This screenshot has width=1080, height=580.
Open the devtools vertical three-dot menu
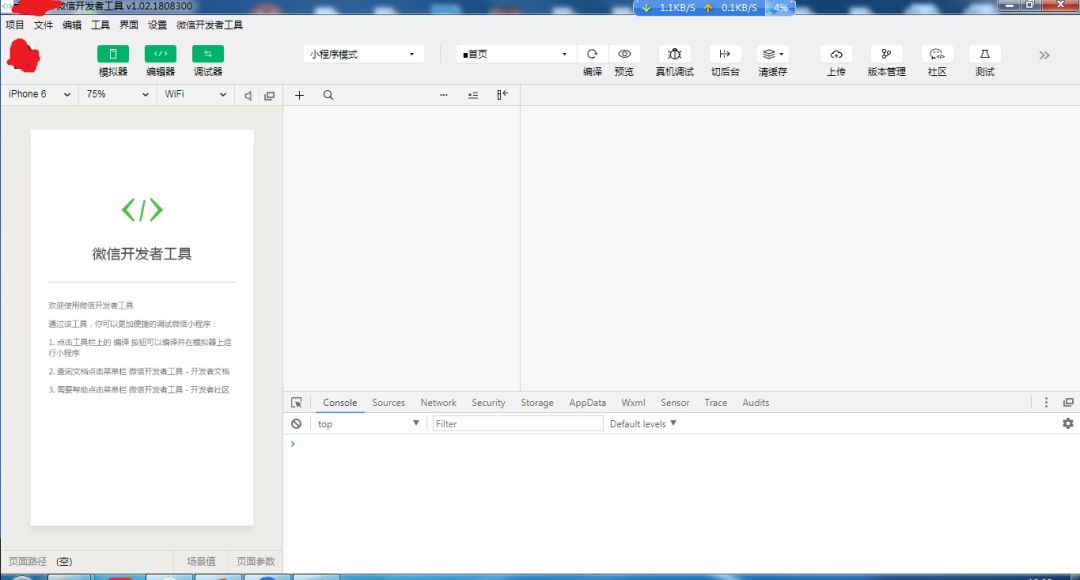(1046, 402)
